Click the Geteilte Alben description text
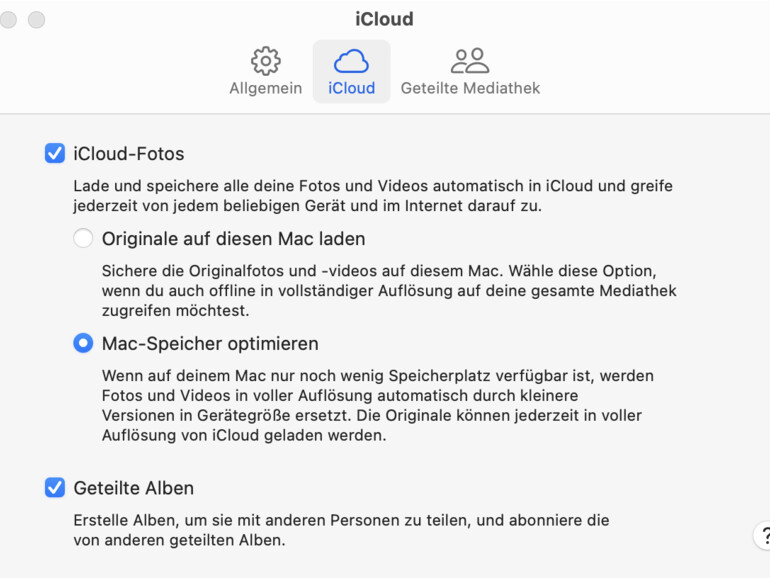 (340, 530)
